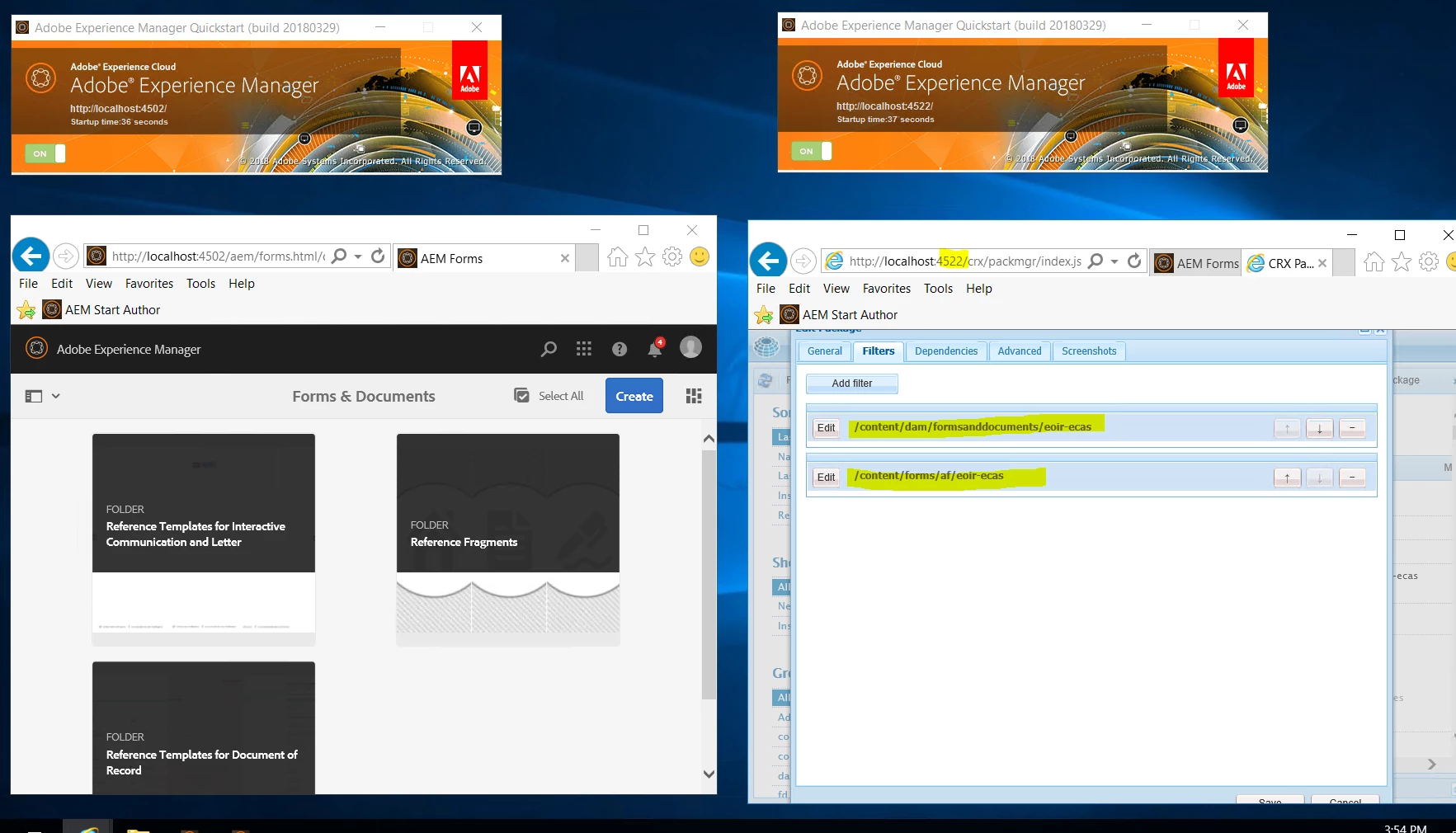This screenshot has height=833, width=1456.
Task: Open Reference Templates for Interactive Communication folder
Action: point(204,539)
